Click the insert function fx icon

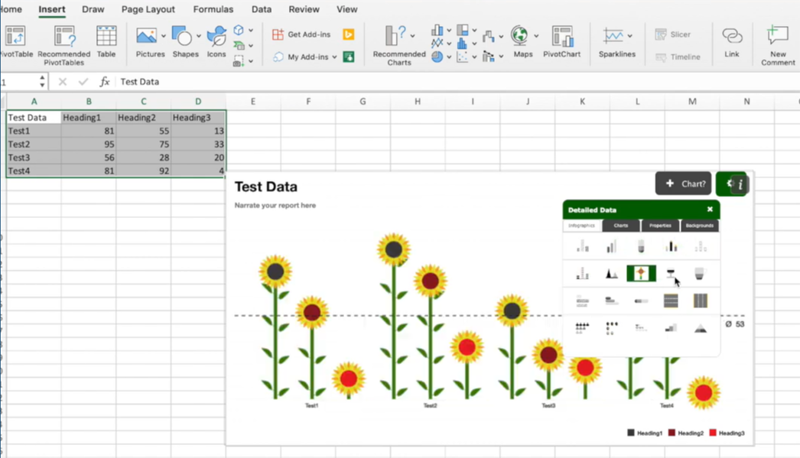pyautogui.click(x=104, y=82)
